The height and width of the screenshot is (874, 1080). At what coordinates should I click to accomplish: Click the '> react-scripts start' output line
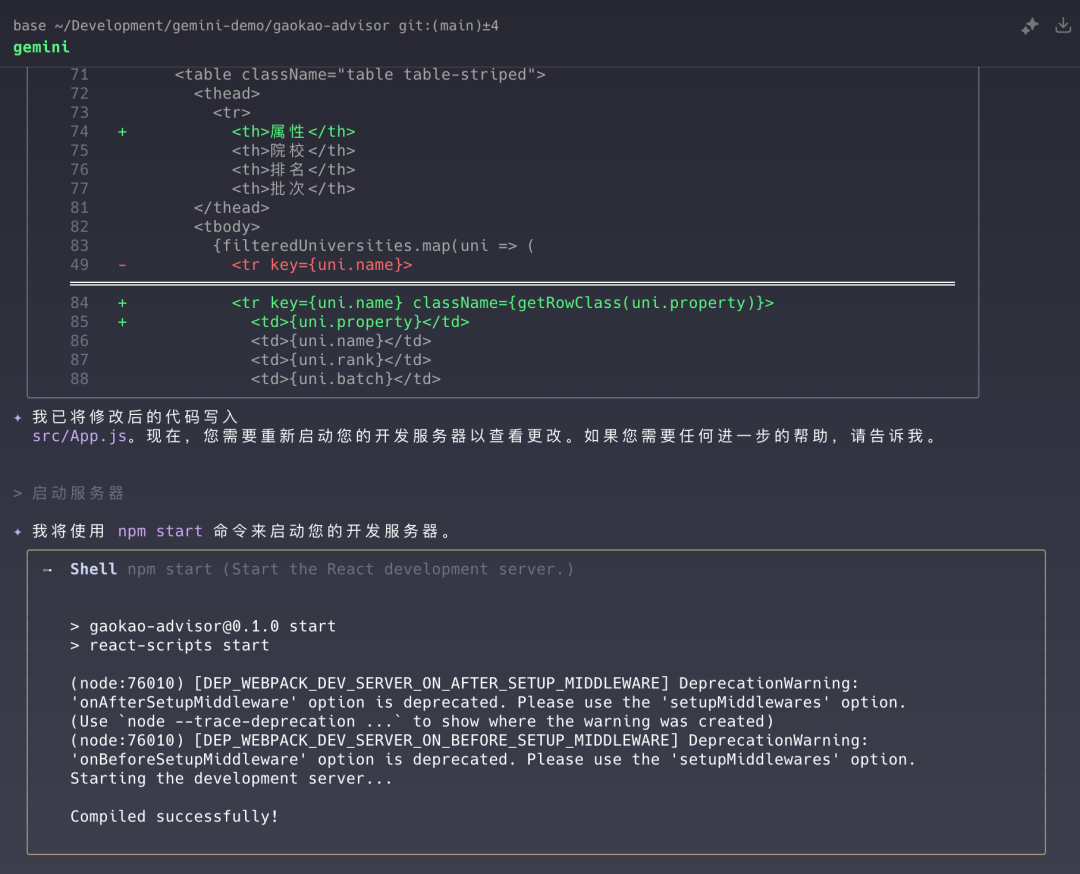pos(169,646)
